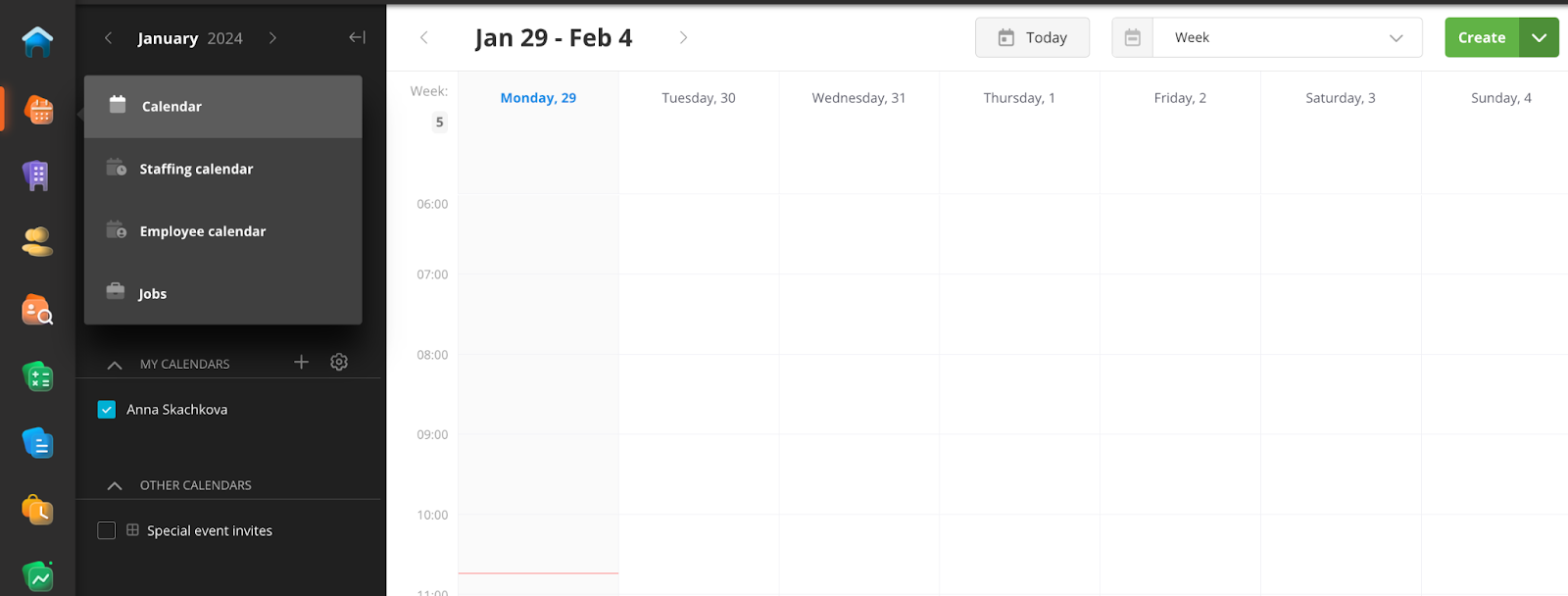Open the Week view dropdown
Screen dimensions: 1568x596
click(x=1286, y=37)
